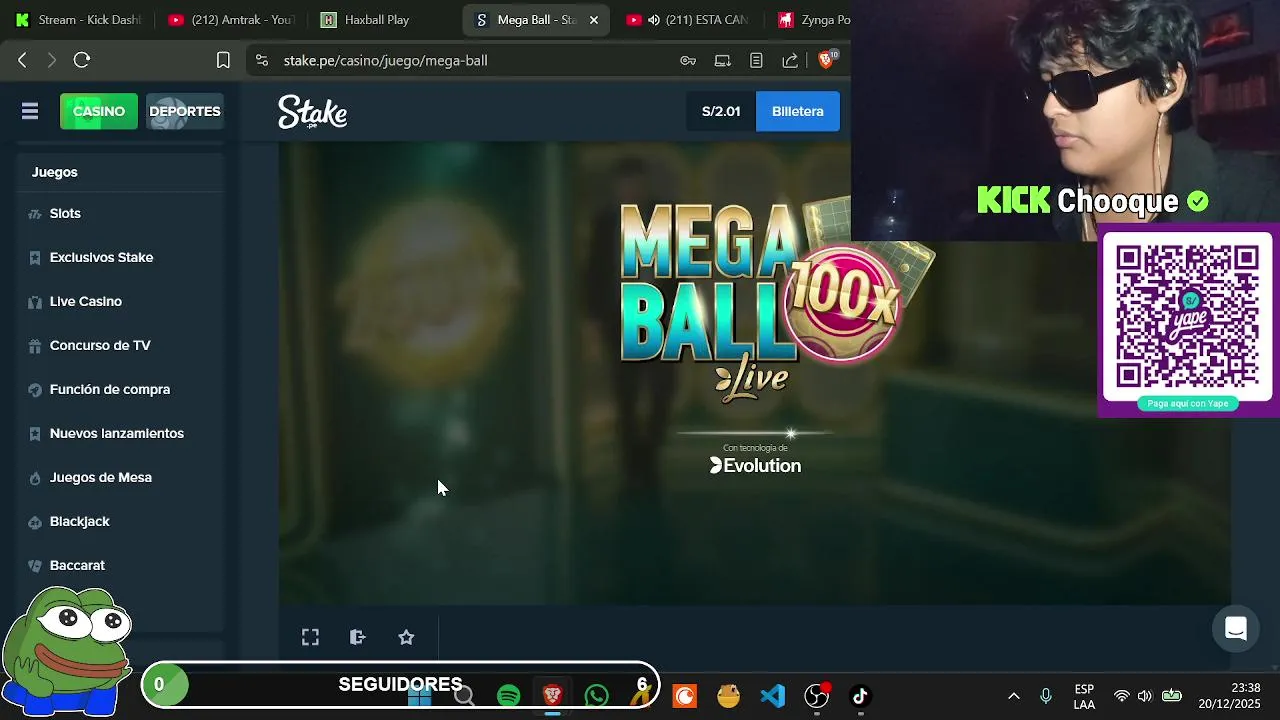The width and height of the screenshot is (1280, 720).
Task: Switch to the CASINO section
Action: click(99, 111)
